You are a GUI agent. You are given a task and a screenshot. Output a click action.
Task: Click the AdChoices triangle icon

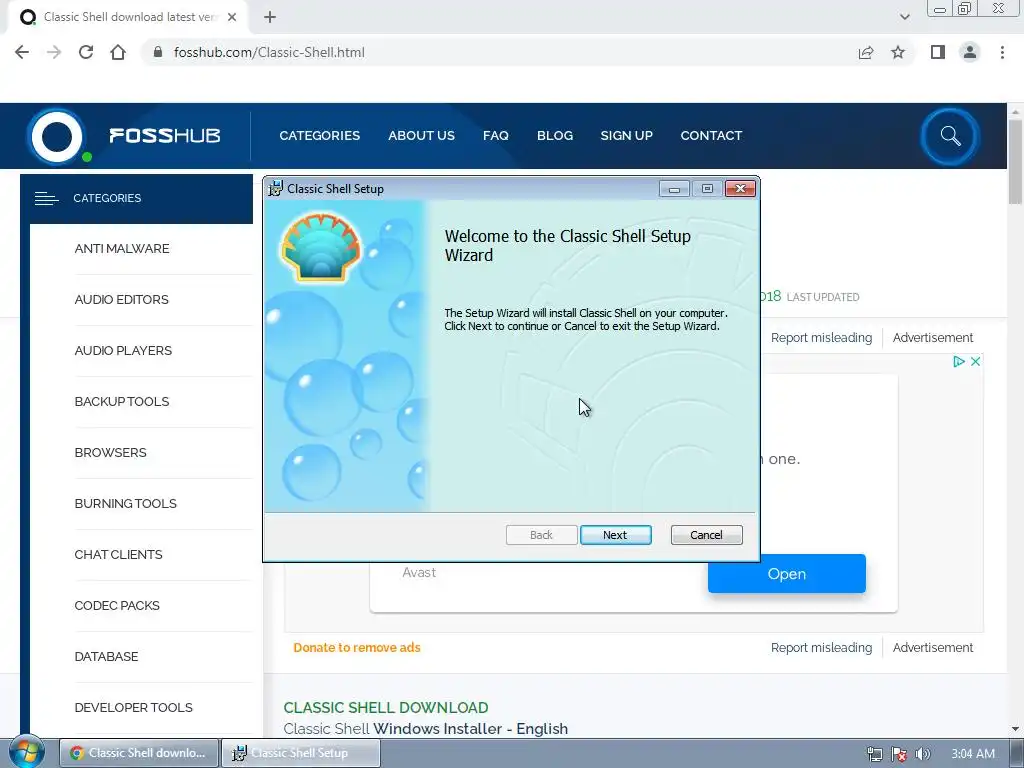pyautogui.click(x=959, y=361)
